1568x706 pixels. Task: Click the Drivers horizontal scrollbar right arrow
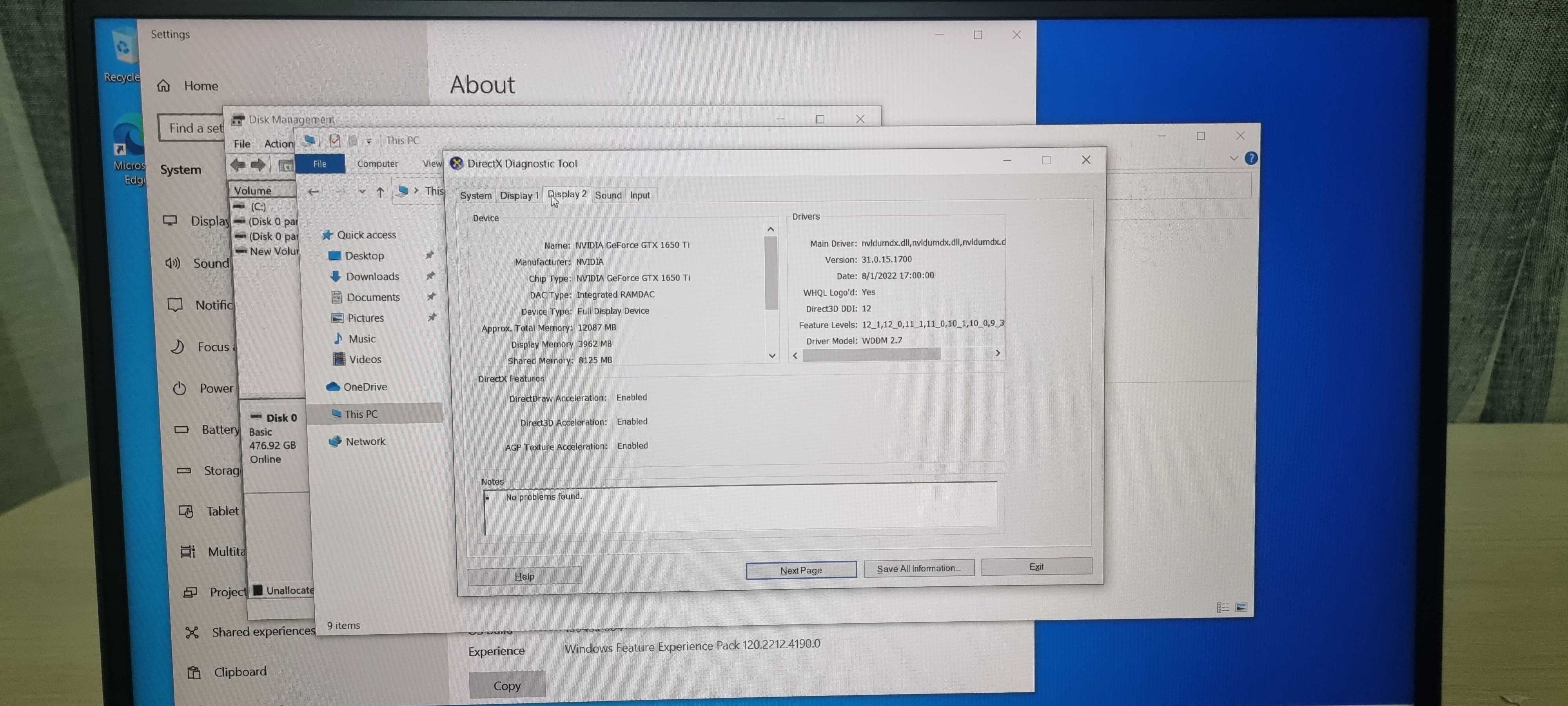point(997,353)
